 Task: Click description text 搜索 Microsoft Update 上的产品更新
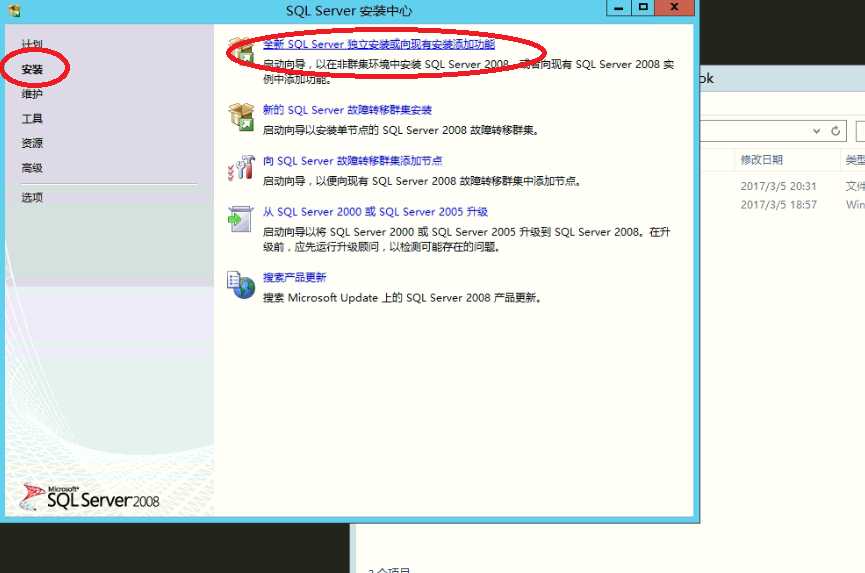[403, 298]
